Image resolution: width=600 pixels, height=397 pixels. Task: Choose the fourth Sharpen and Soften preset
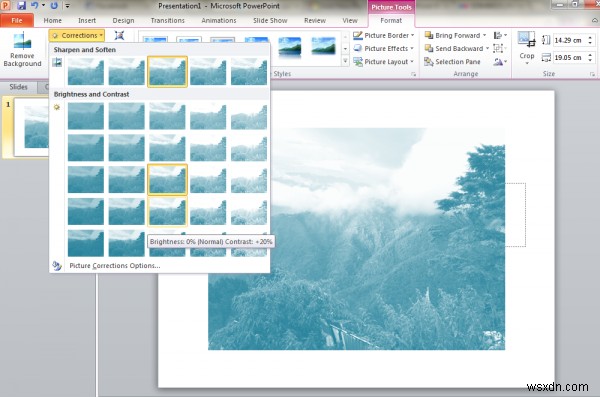(208, 72)
